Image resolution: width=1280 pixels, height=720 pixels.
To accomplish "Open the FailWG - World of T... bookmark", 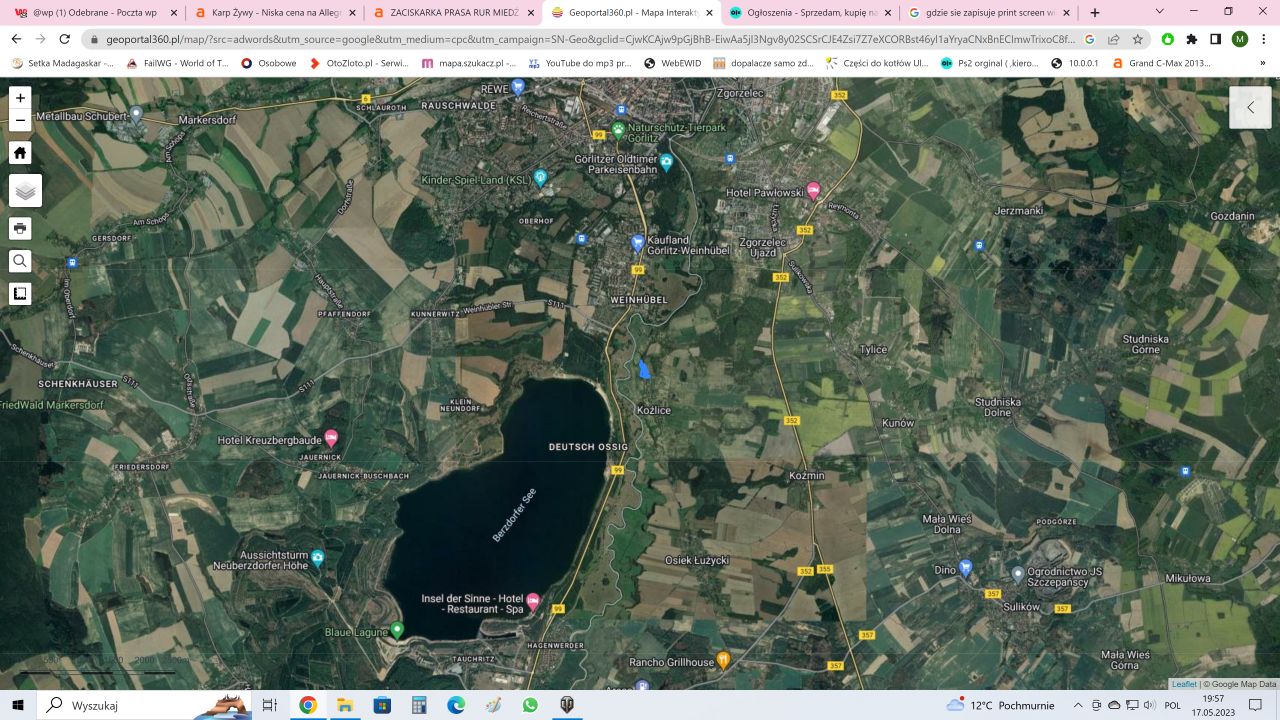I will point(177,63).
